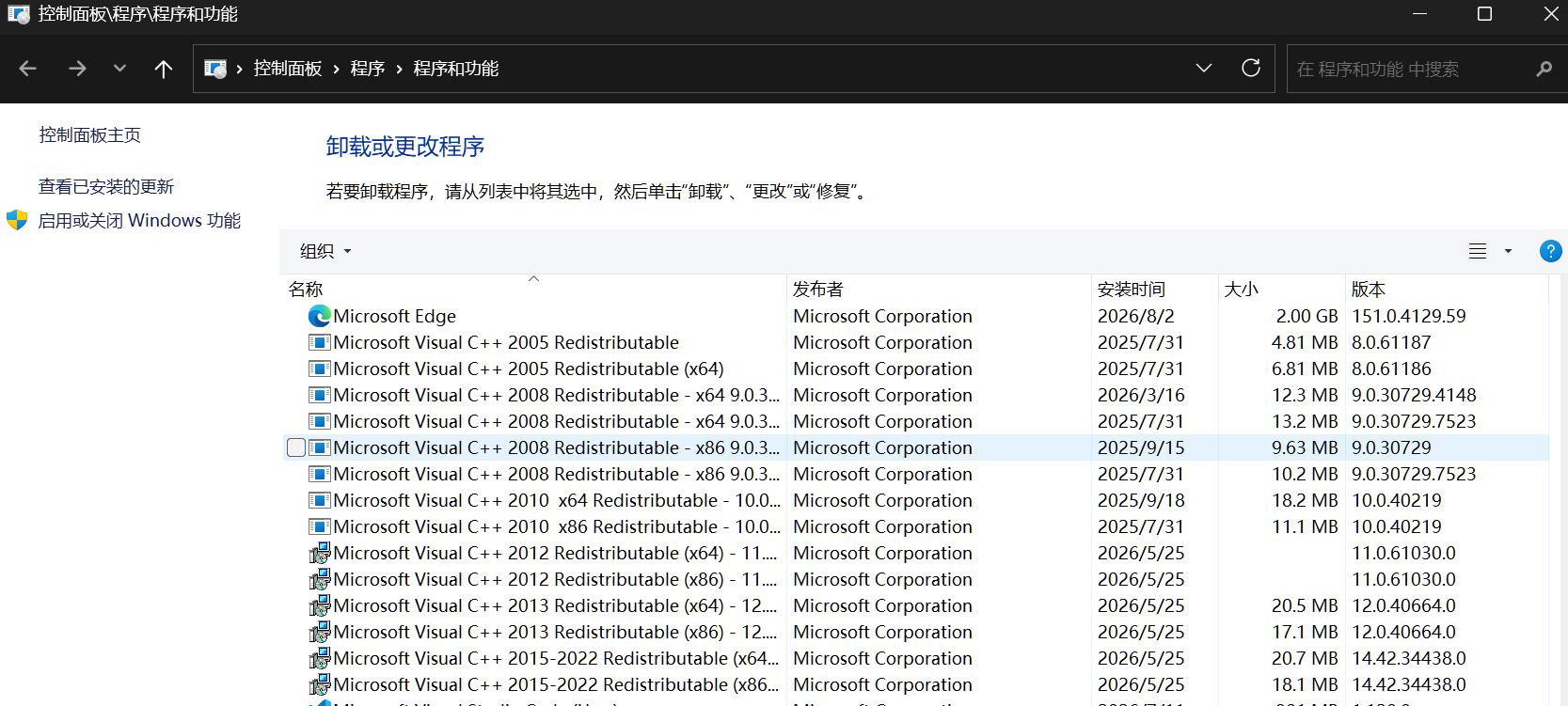Open 查看已安装的更新 link
The width and height of the screenshot is (1568, 706).
pyautogui.click(x=106, y=187)
